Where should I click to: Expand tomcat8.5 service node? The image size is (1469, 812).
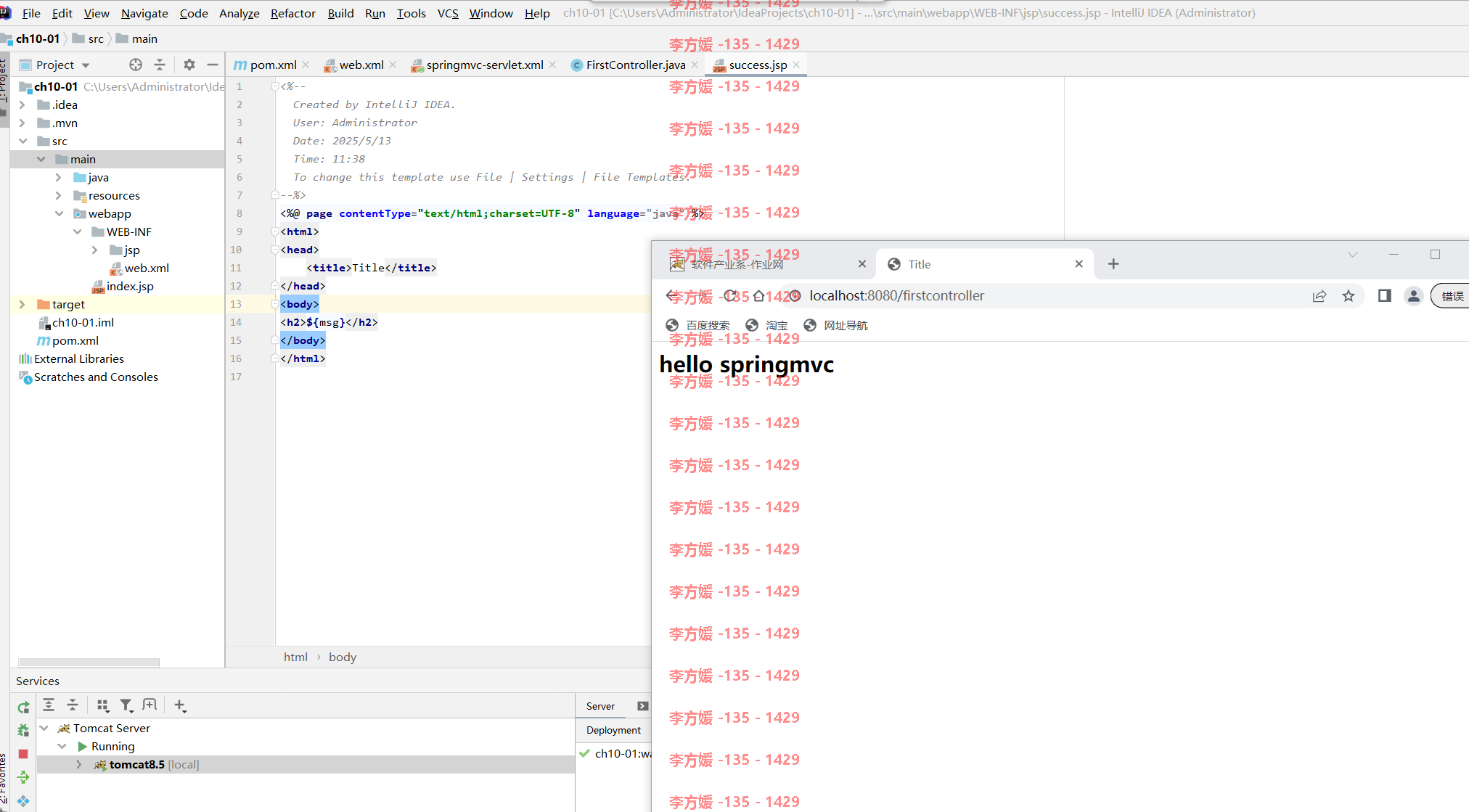[x=78, y=764]
